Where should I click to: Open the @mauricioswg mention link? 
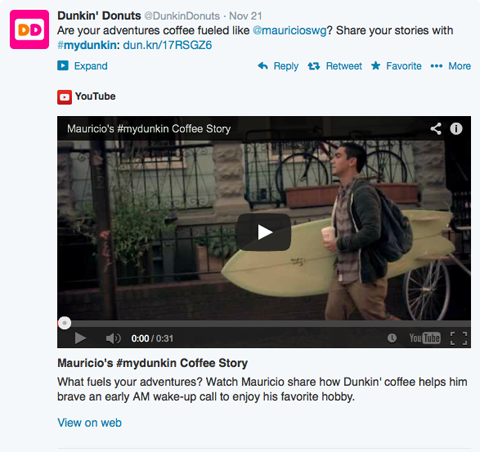point(289,31)
